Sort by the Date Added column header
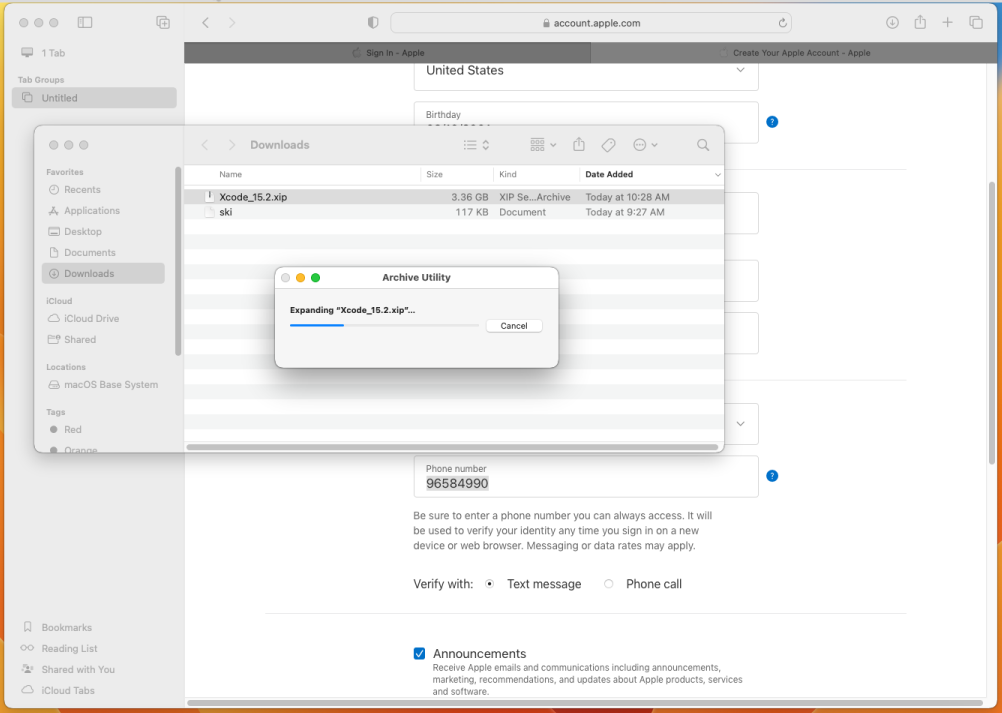 [x=652, y=174]
